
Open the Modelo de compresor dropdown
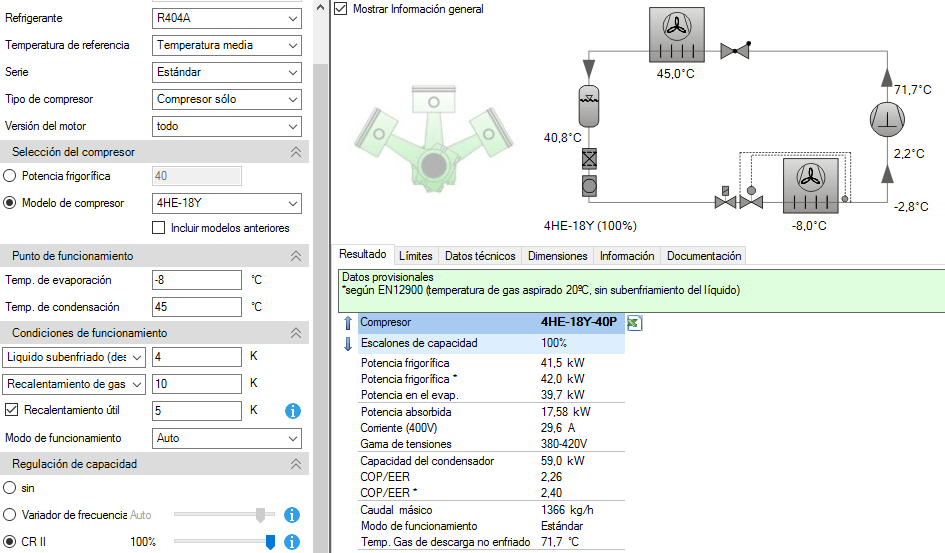pos(226,203)
